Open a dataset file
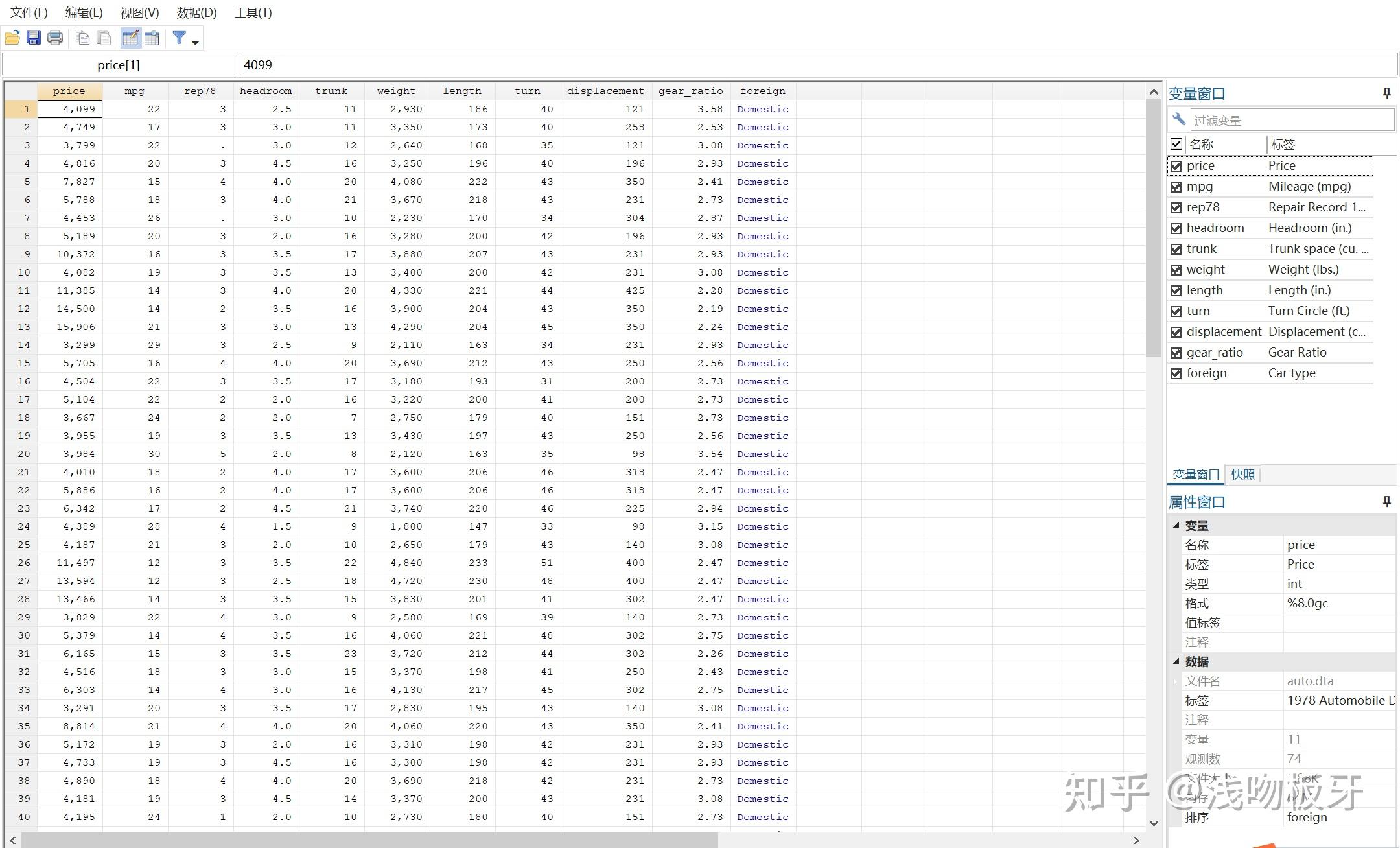This screenshot has height=848, width=1400. [12, 38]
